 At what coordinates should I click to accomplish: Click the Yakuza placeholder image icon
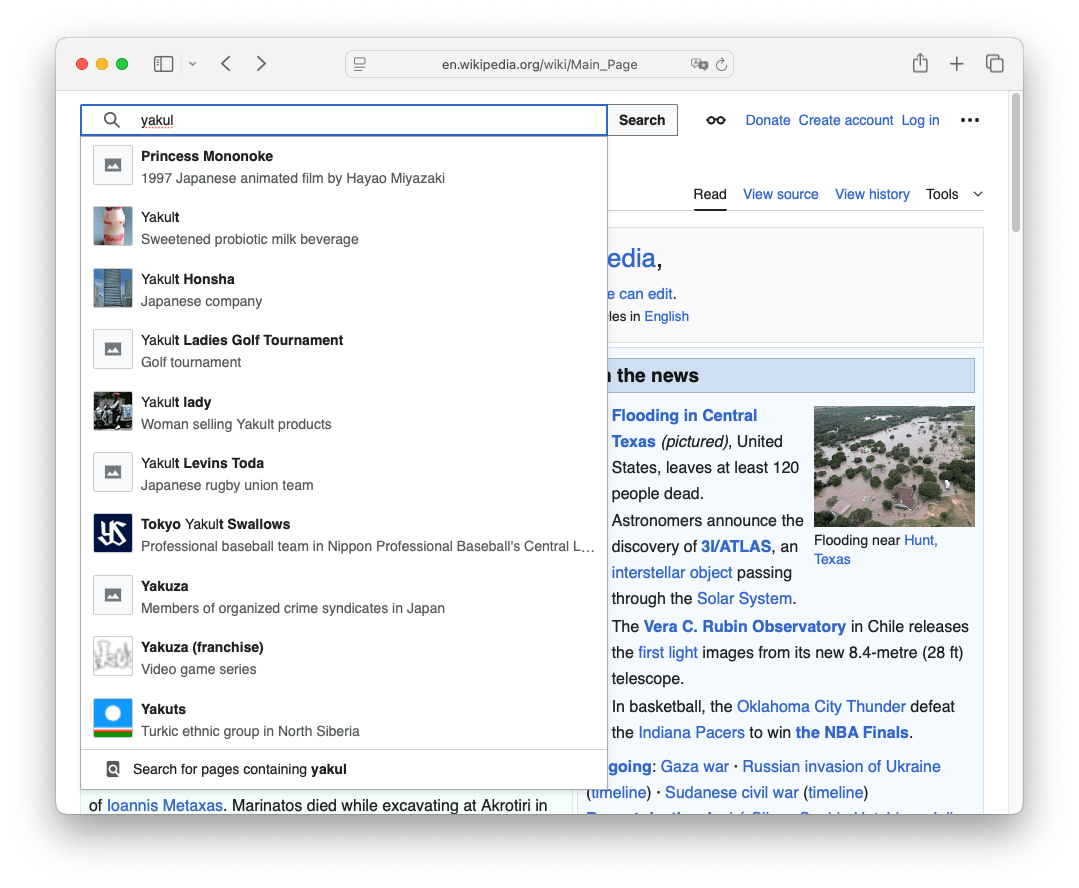113,595
